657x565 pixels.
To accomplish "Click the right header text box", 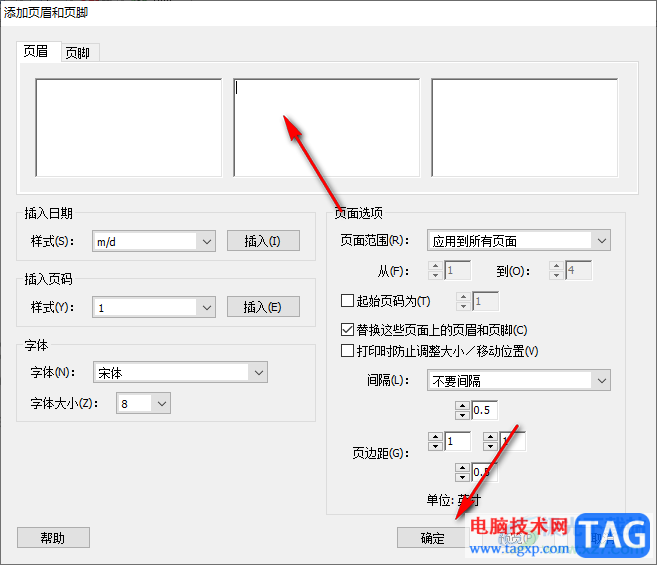I will pos(525,127).
